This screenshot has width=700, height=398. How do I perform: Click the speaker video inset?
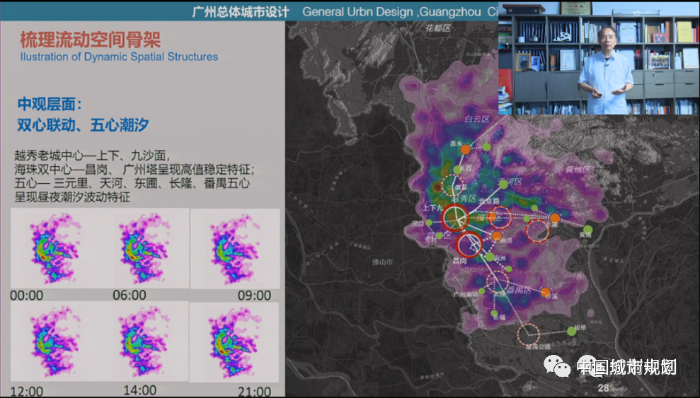click(599, 58)
